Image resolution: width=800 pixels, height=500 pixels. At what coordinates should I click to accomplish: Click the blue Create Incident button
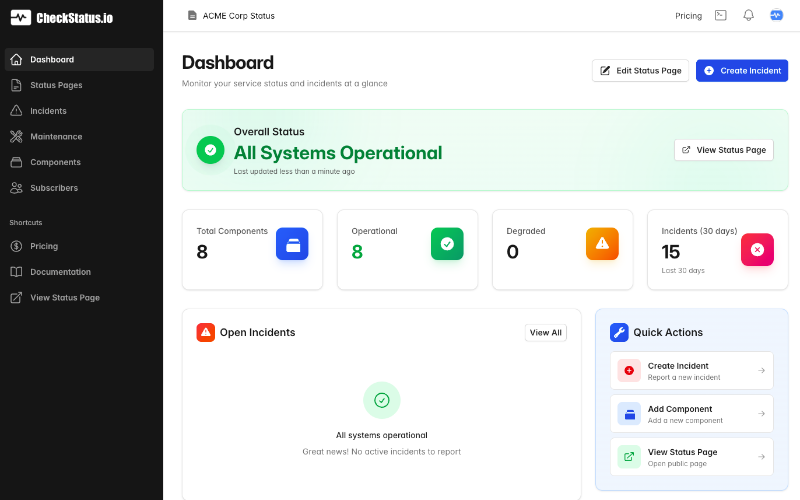coord(742,70)
